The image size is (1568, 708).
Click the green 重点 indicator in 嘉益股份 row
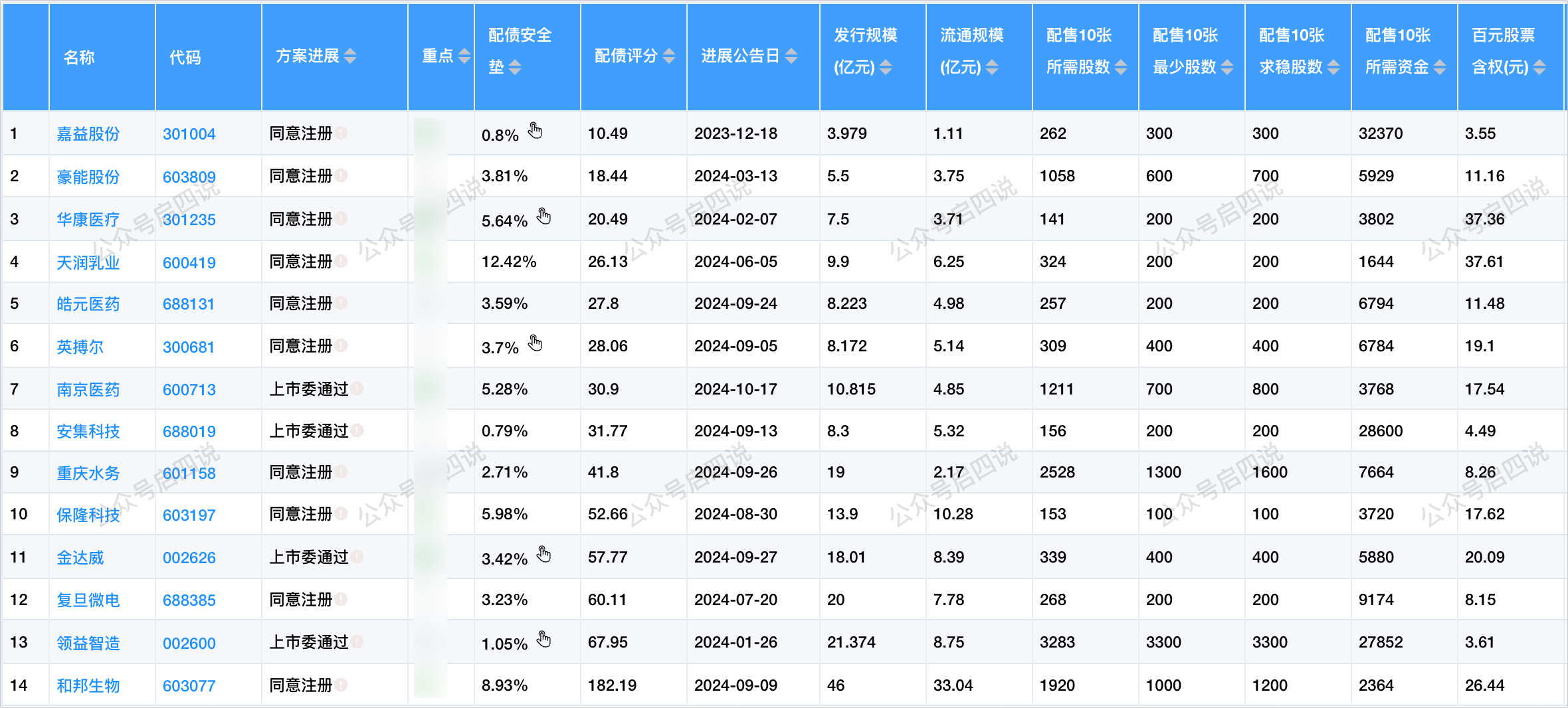click(430, 133)
